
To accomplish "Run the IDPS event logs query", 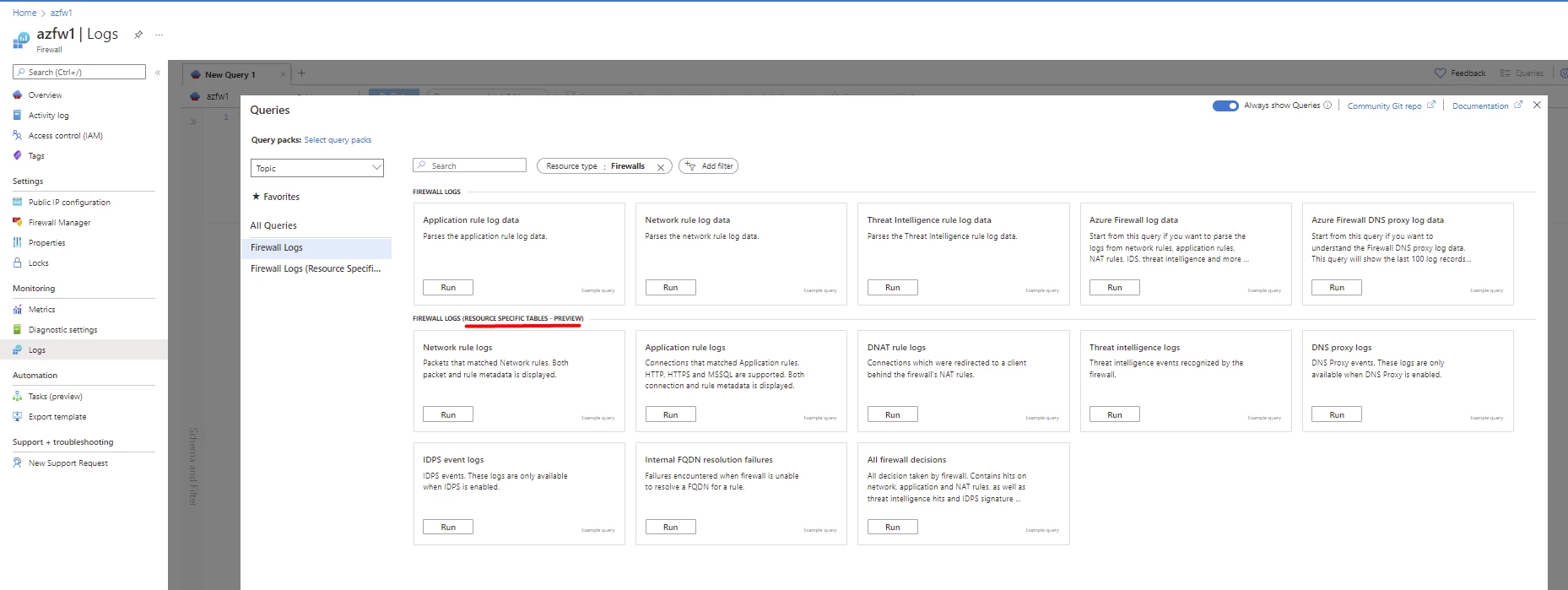I will click(x=448, y=527).
